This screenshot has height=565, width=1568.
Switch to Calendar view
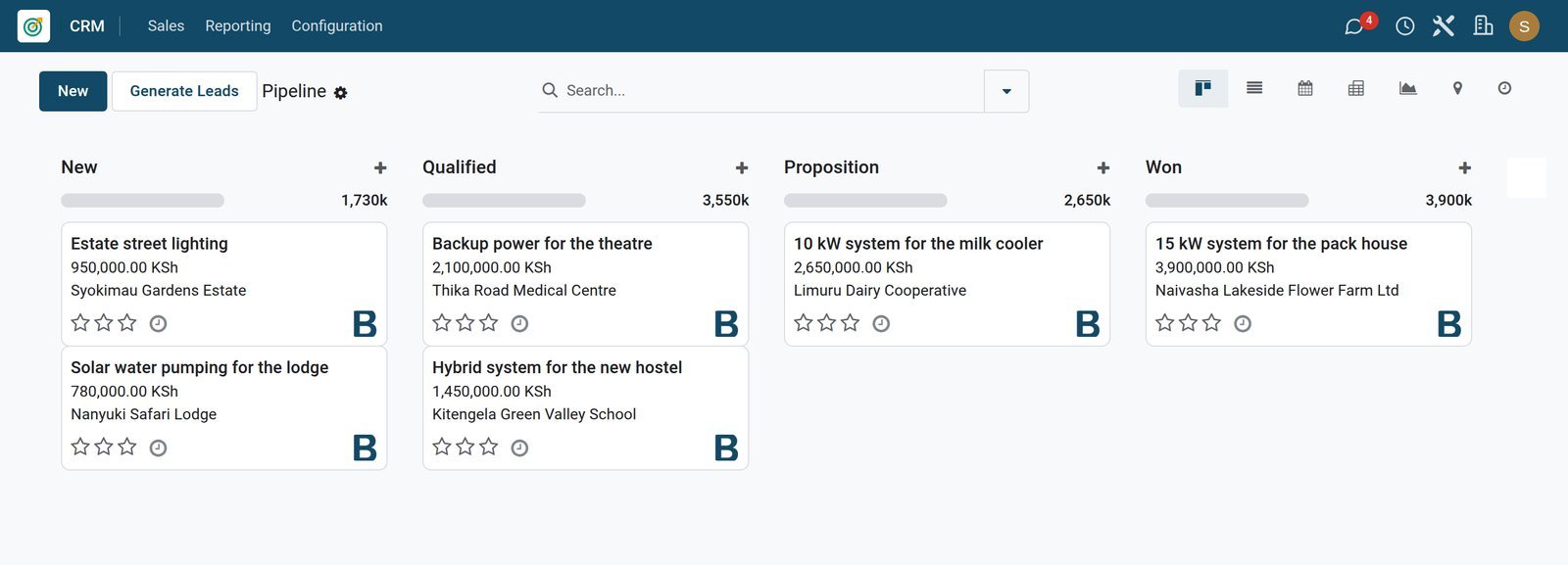pos(1305,89)
